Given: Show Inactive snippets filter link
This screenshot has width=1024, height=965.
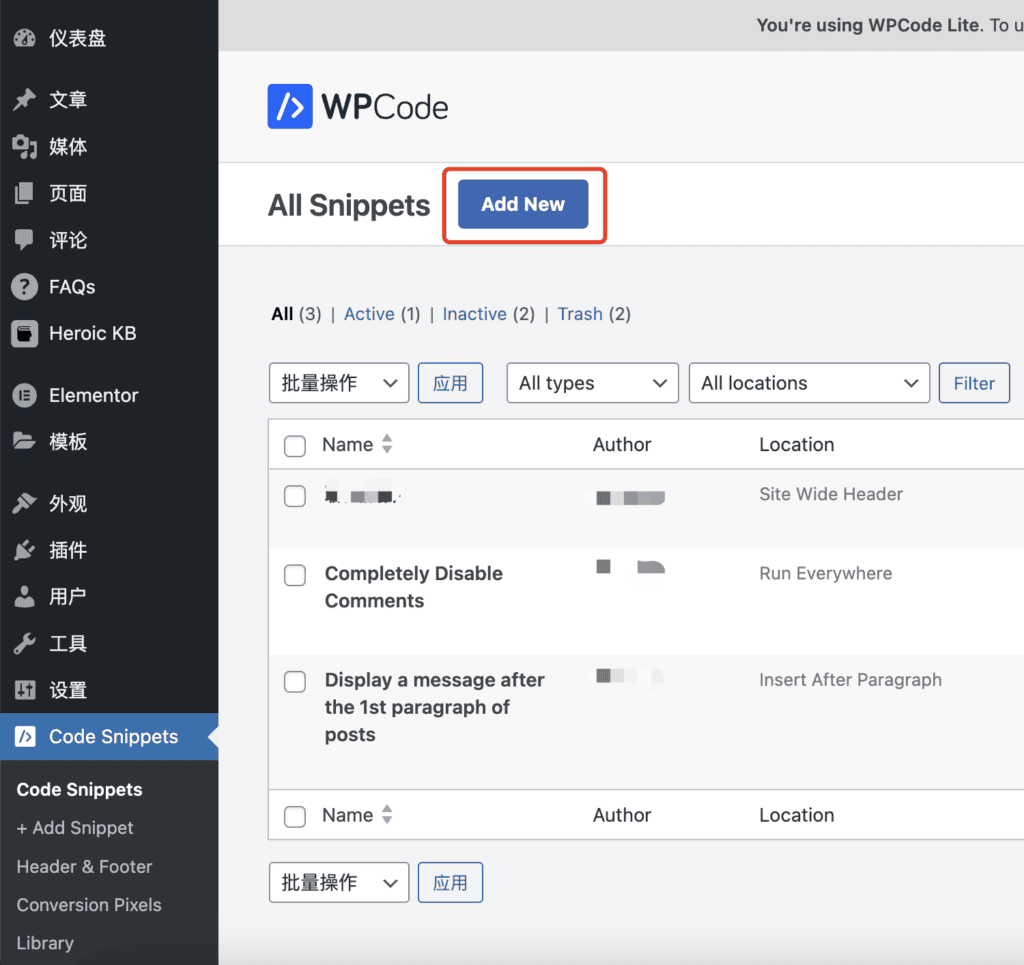Looking at the screenshot, I should coord(474,314).
